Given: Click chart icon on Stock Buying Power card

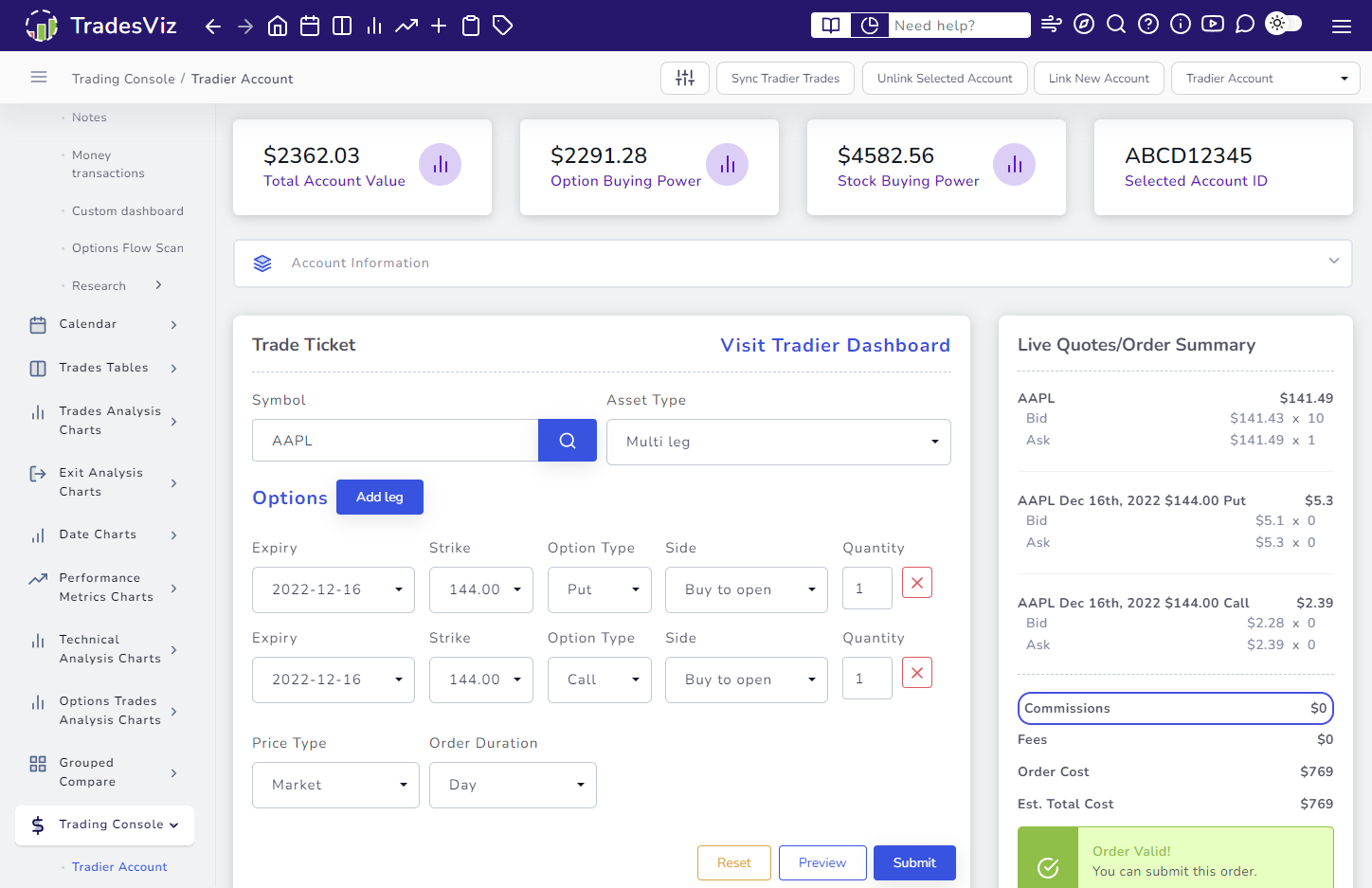Looking at the screenshot, I should 1015,165.
